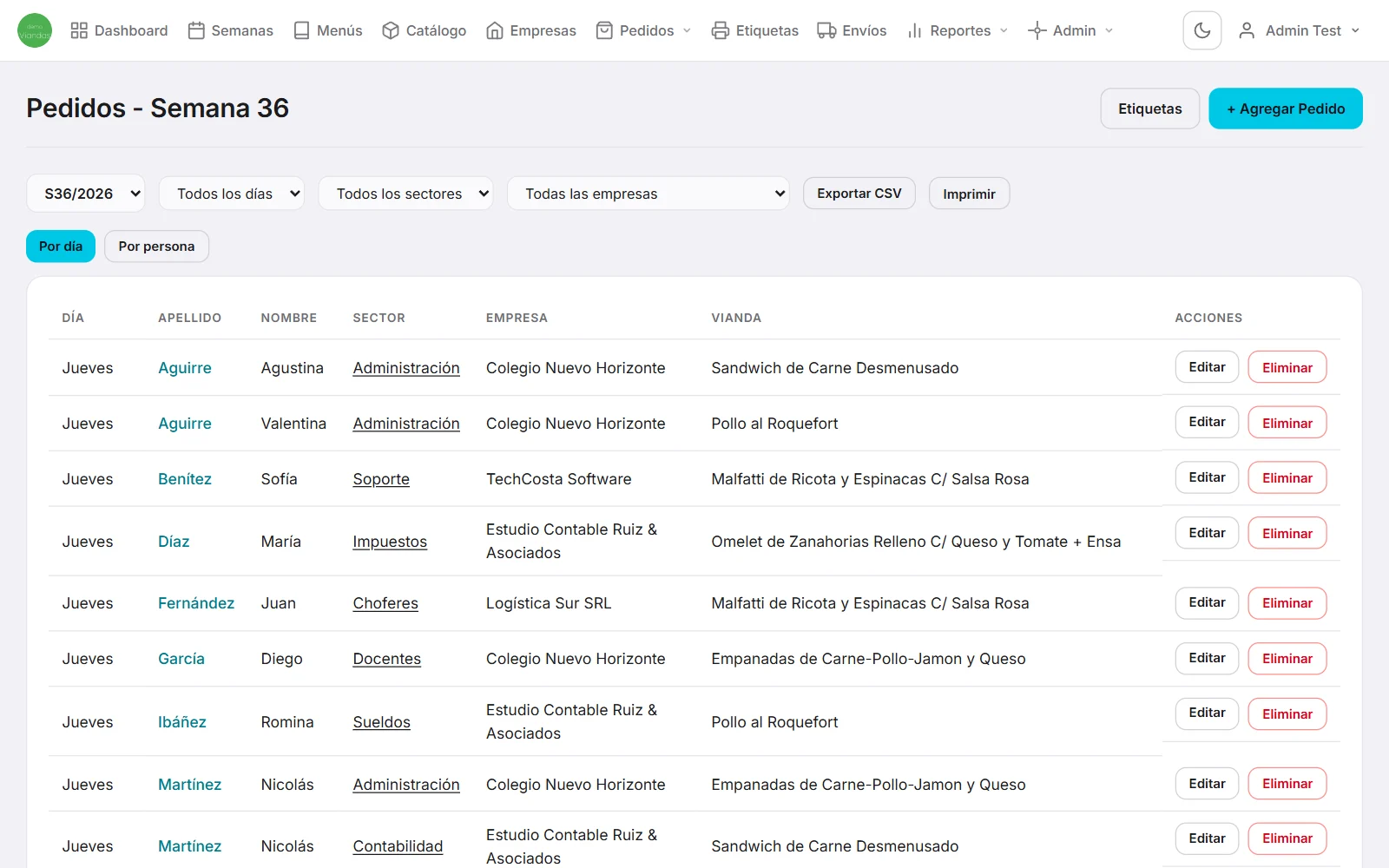1389x868 pixels.
Task: Click the Impuestos sector link
Action: point(390,542)
